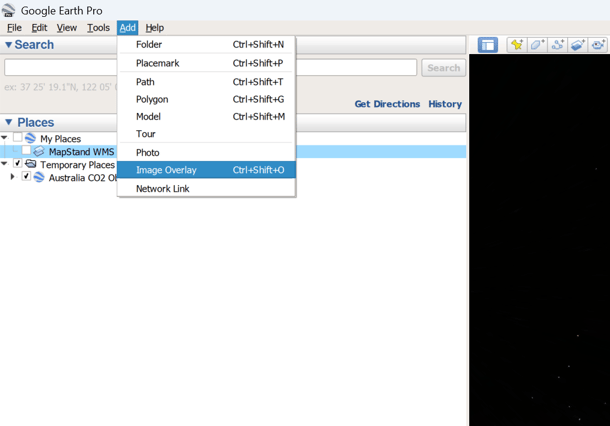The height and width of the screenshot is (426, 610).
Task: Select the MapStand WMS tree row
Action: click(x=233, y=151)
